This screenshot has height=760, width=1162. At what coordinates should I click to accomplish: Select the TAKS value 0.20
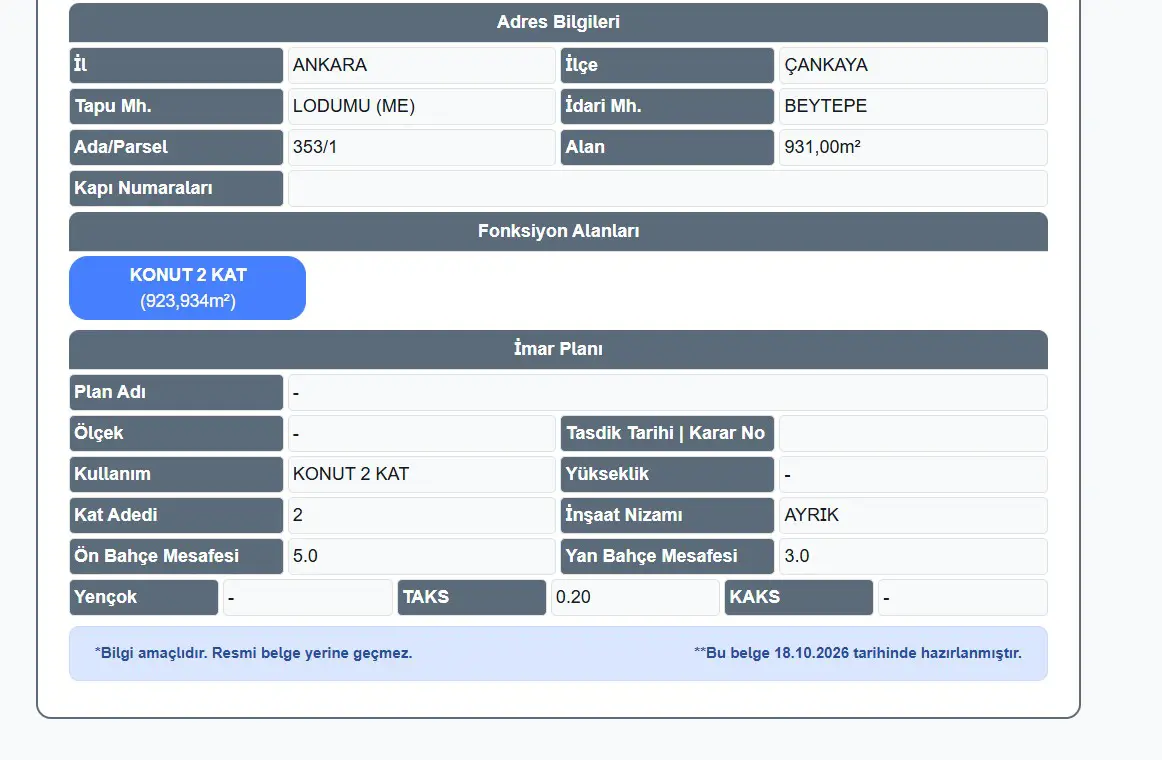tap(635, 597)
